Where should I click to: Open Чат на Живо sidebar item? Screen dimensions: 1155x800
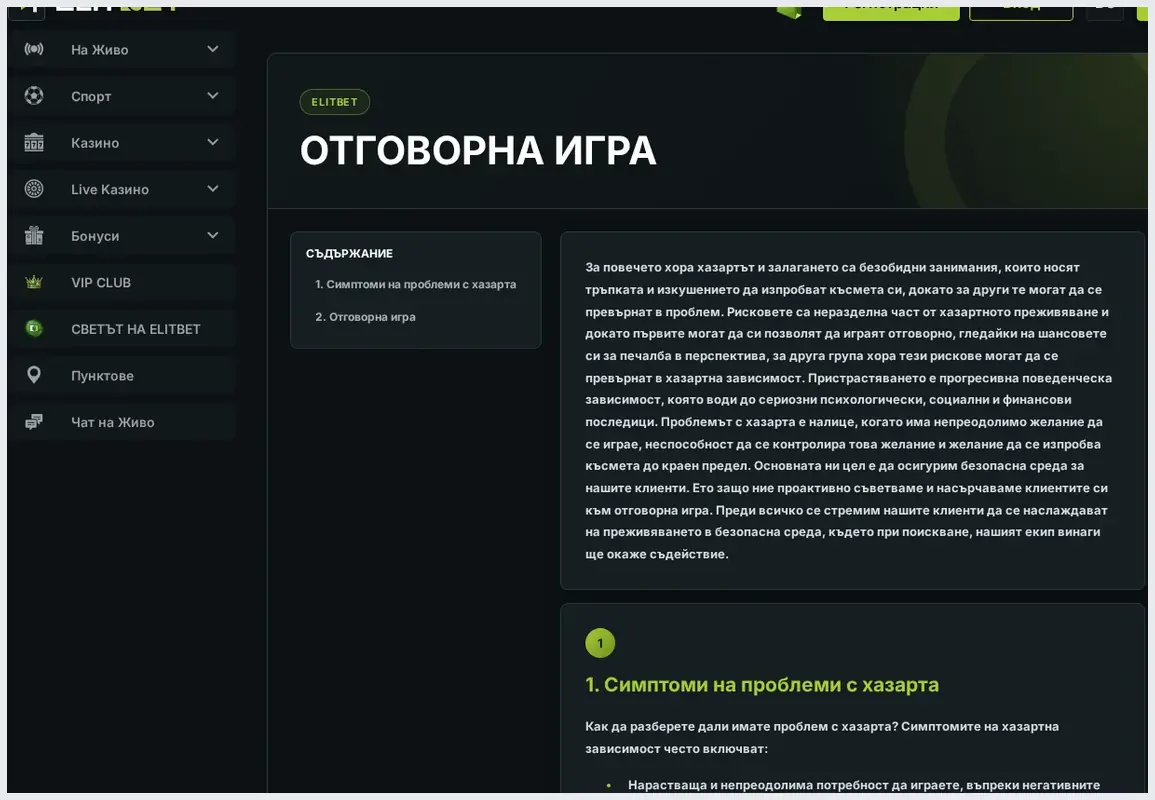(x=122, y=422)
